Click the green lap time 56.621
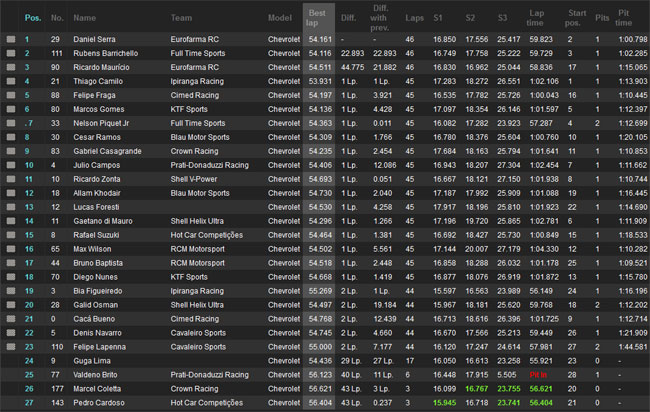The height and width of the screenshot is (412, 650). [x=541, y=389]
